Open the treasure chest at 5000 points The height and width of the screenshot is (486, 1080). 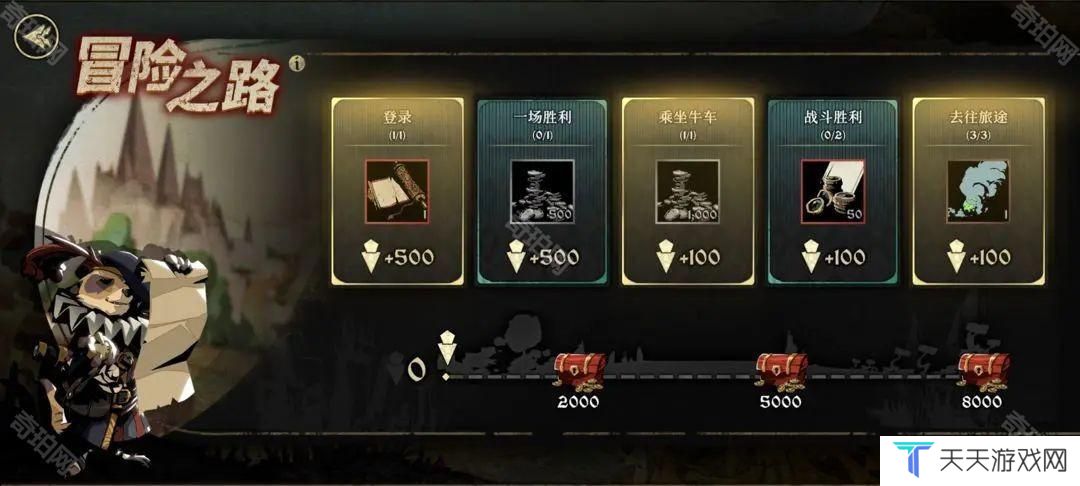(781, 372)
